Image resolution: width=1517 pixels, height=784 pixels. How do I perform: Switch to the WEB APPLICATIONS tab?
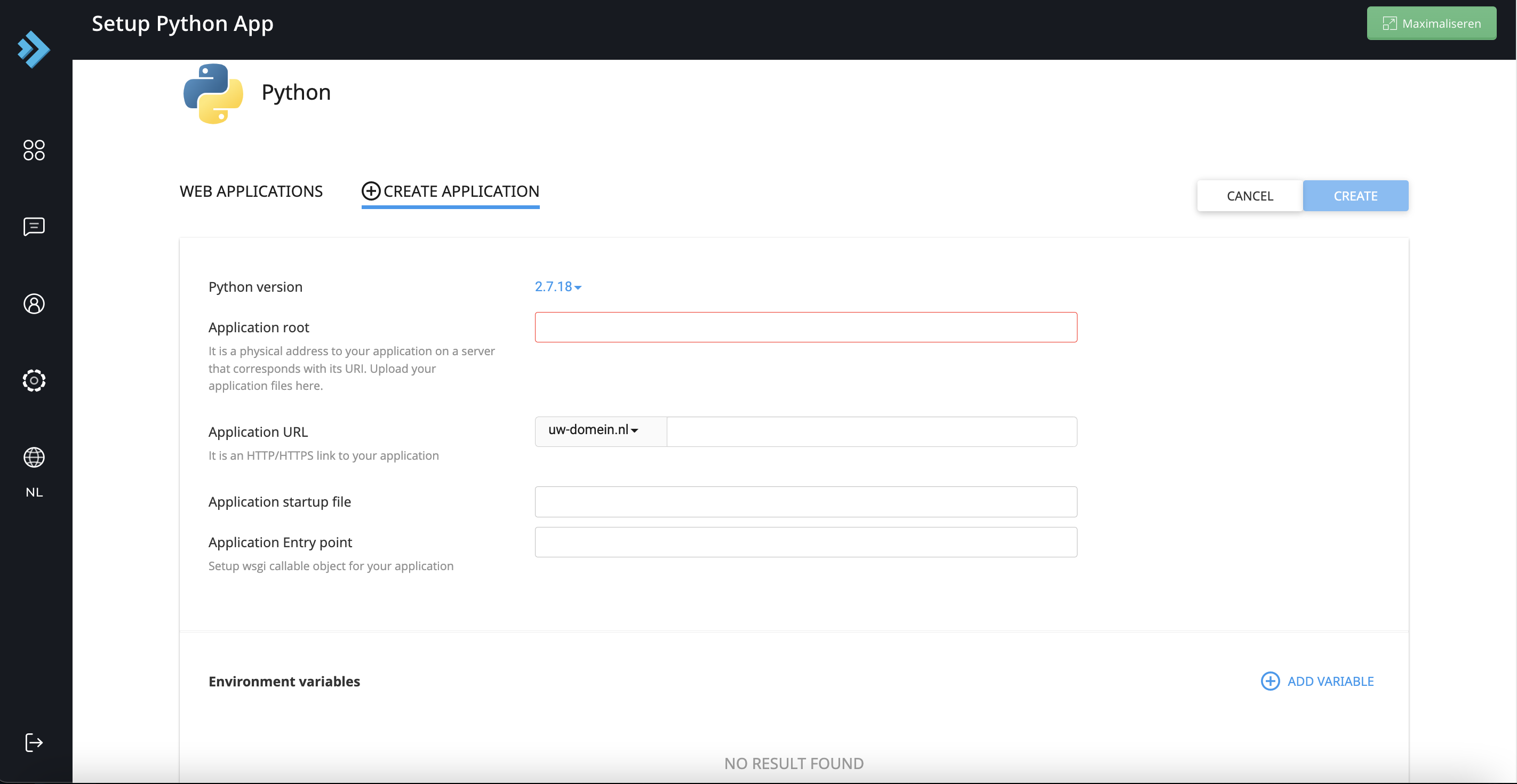point(251,191)
